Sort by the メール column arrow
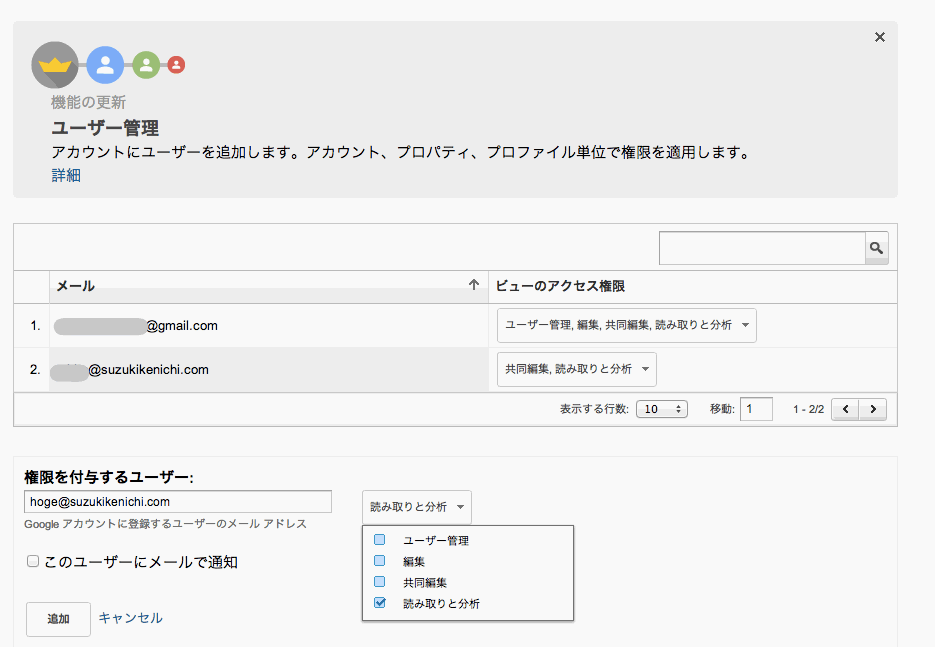 [x=474, y=285]
